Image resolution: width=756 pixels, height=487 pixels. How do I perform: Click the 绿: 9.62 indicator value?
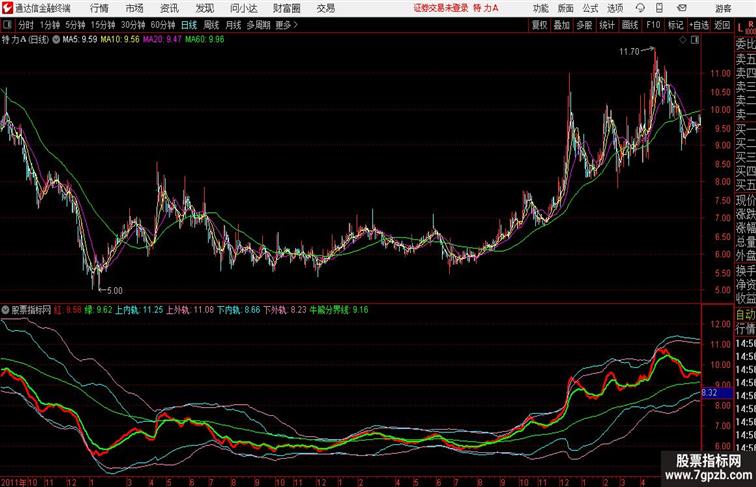click(98, 310)
